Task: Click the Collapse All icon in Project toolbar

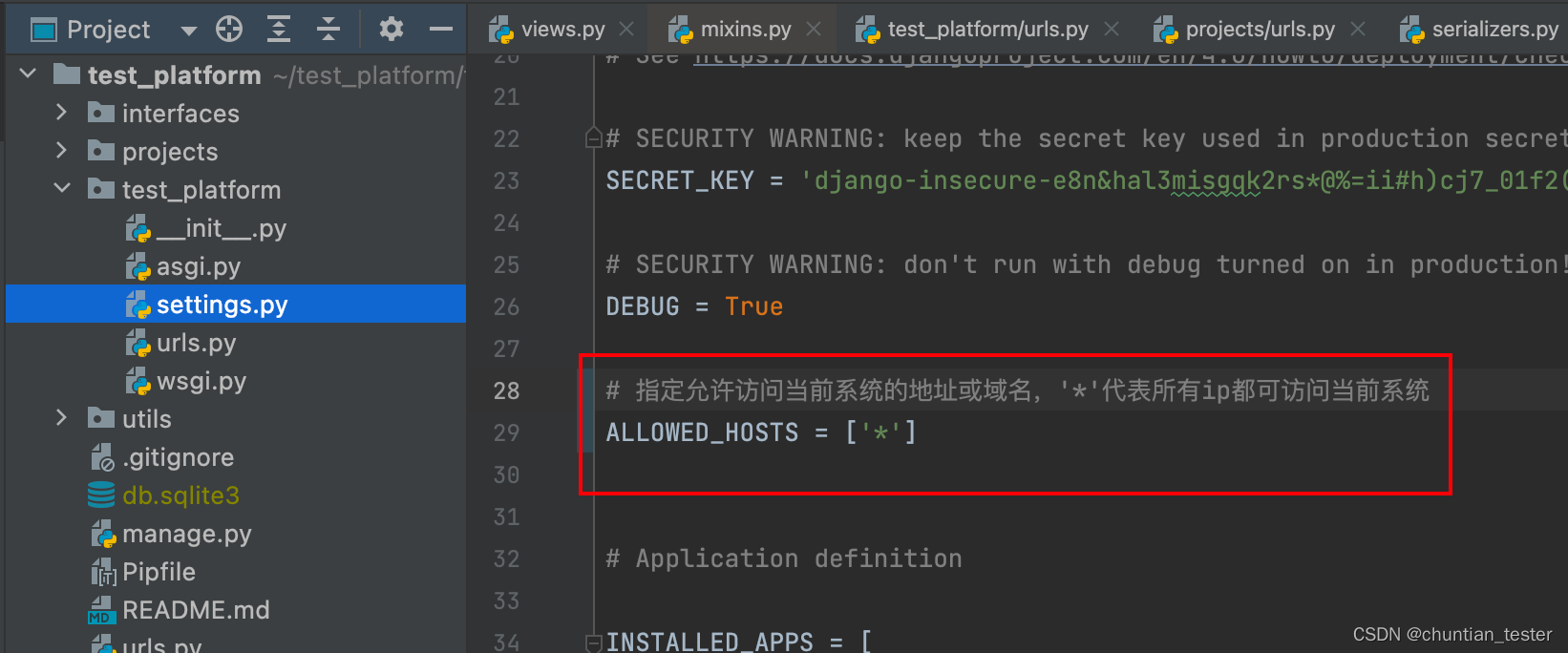Action: pyautogui.click(x=328, y=30)
